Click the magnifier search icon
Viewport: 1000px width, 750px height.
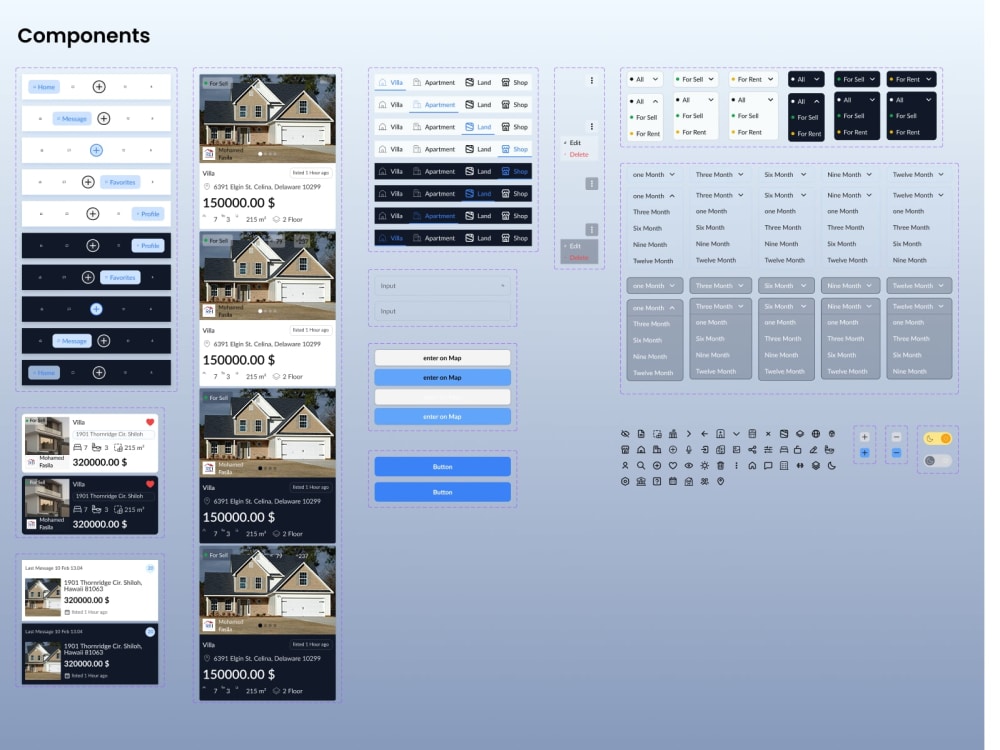[x=641, y=466]
